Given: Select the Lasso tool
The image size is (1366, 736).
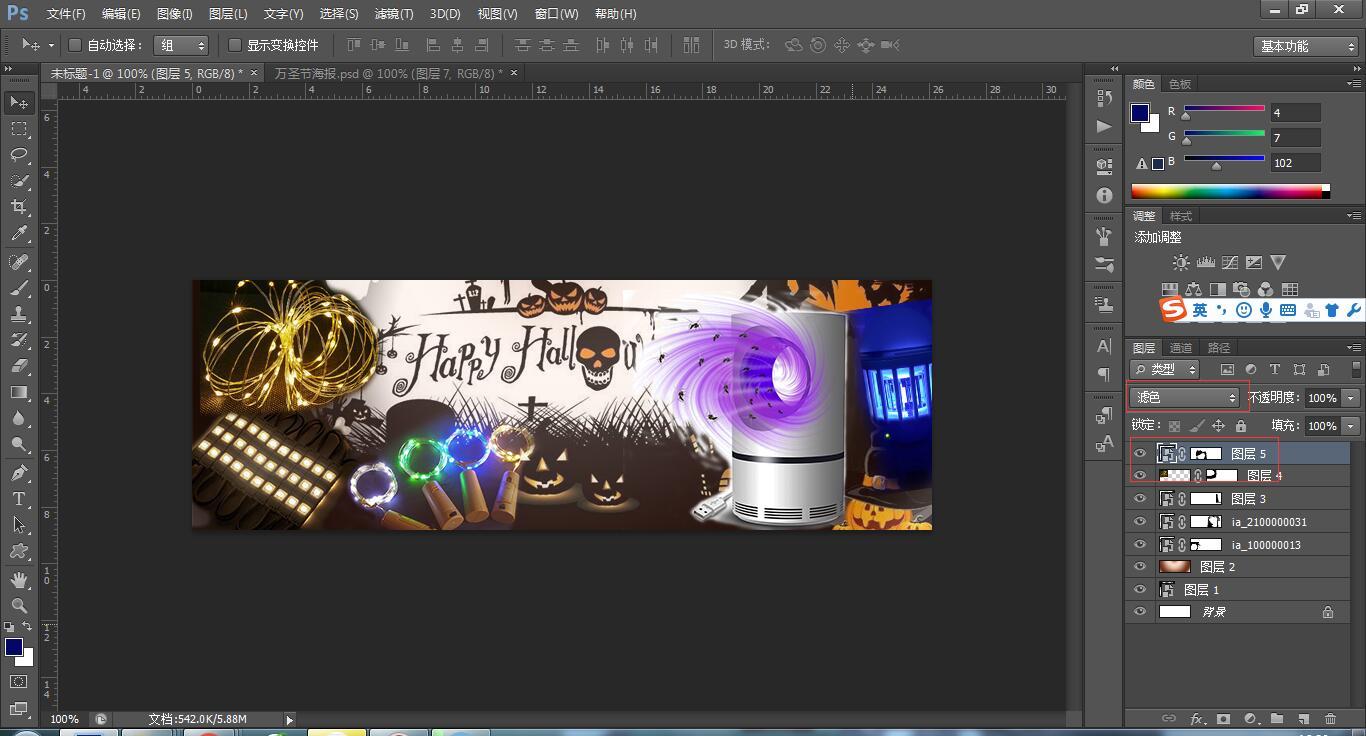Looking at the screenshot, I should tap(19, 155).
